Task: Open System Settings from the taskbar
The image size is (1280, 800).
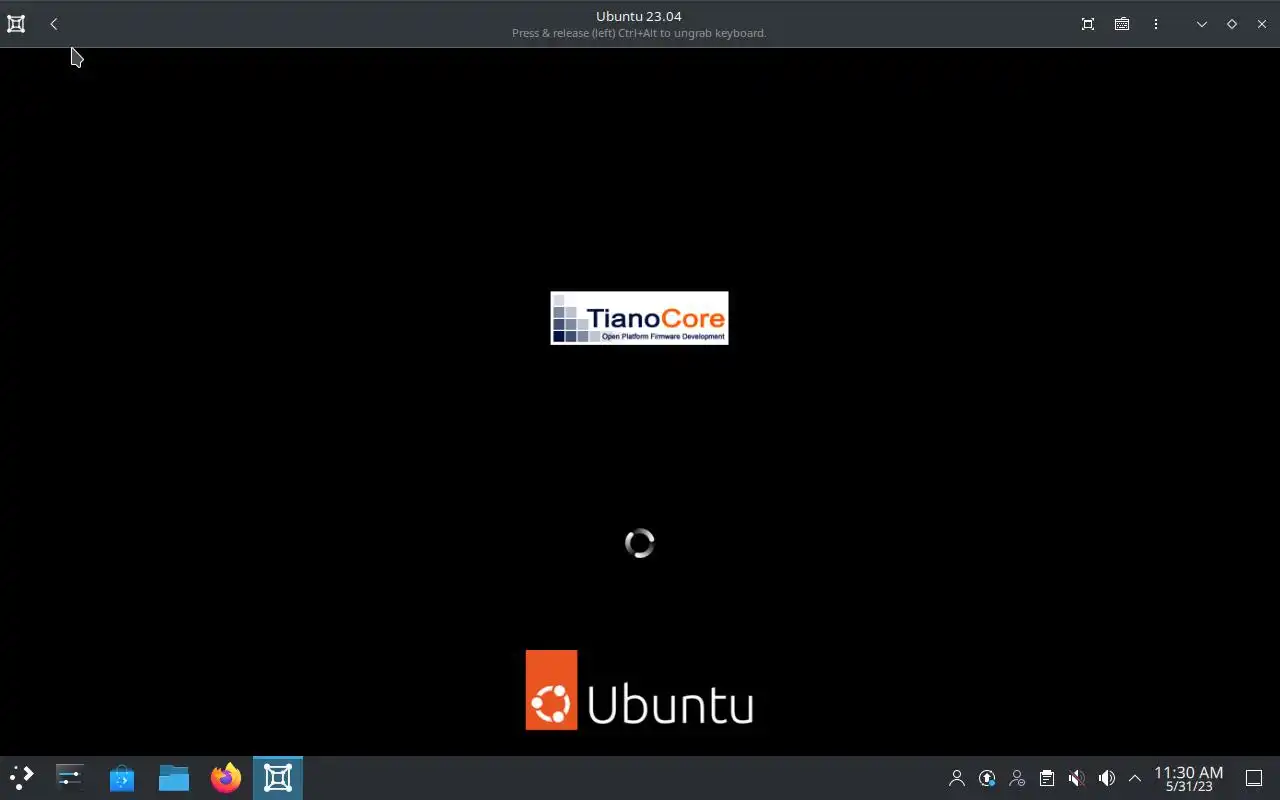Action: (70, 778)
